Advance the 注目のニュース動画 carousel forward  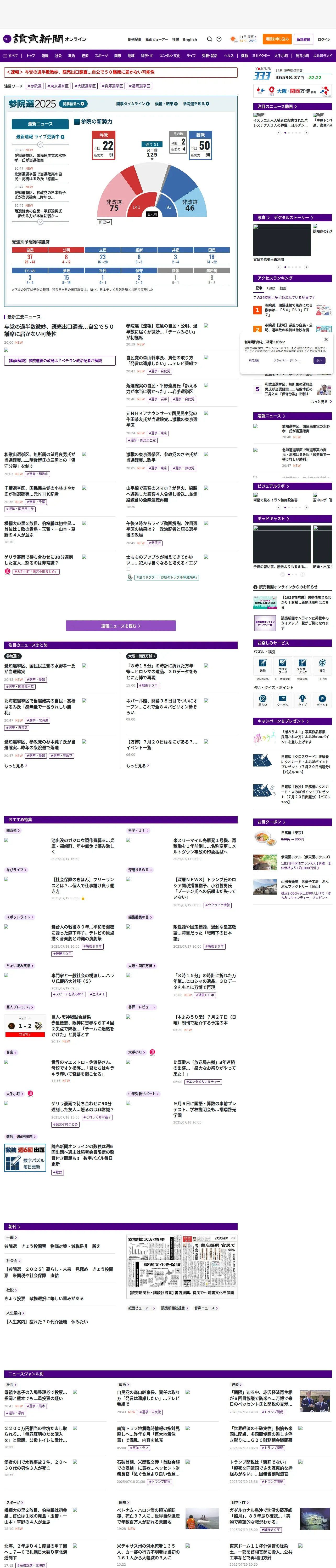[307, 133]
